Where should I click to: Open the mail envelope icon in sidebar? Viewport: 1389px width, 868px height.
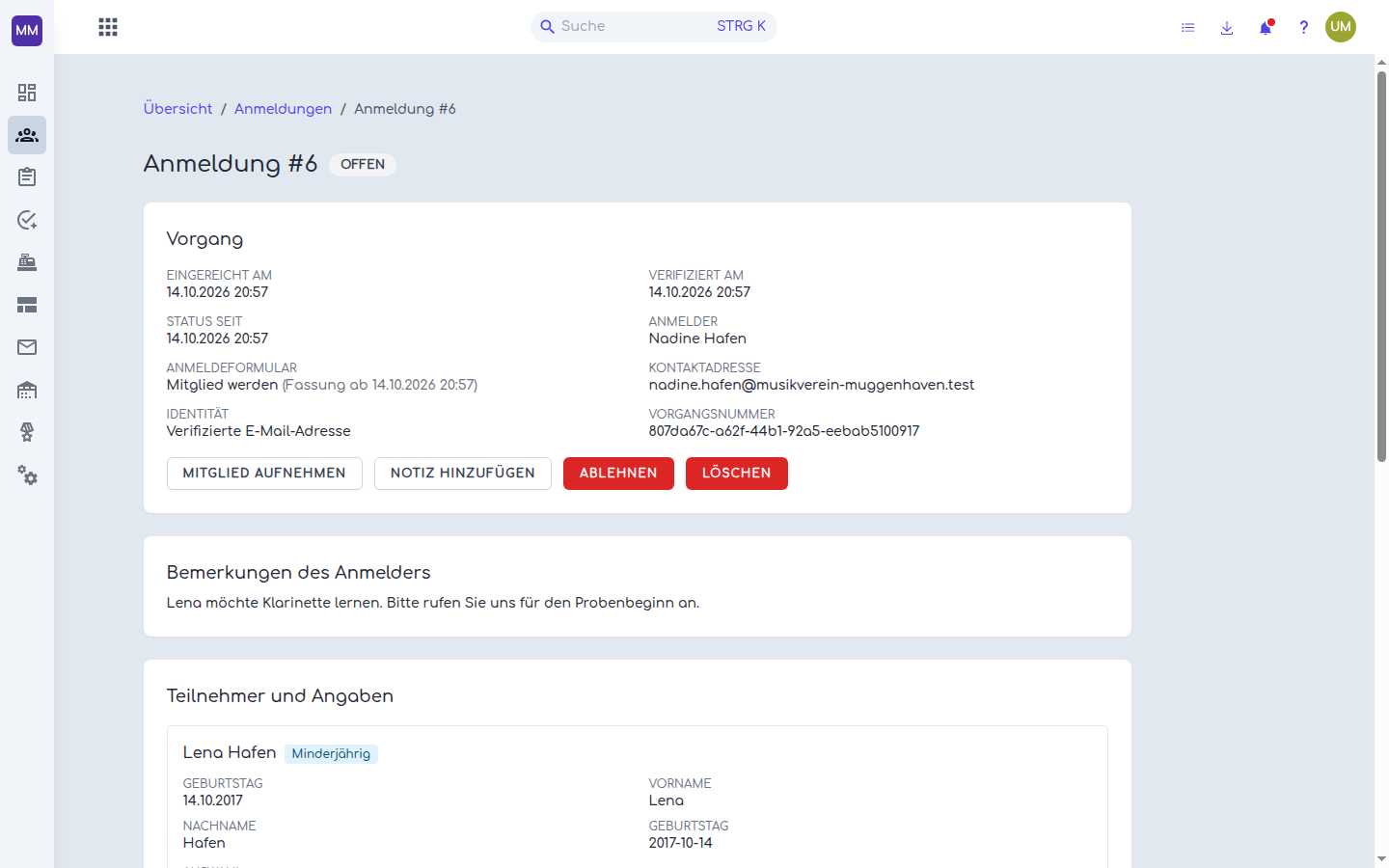click(27, 347)
